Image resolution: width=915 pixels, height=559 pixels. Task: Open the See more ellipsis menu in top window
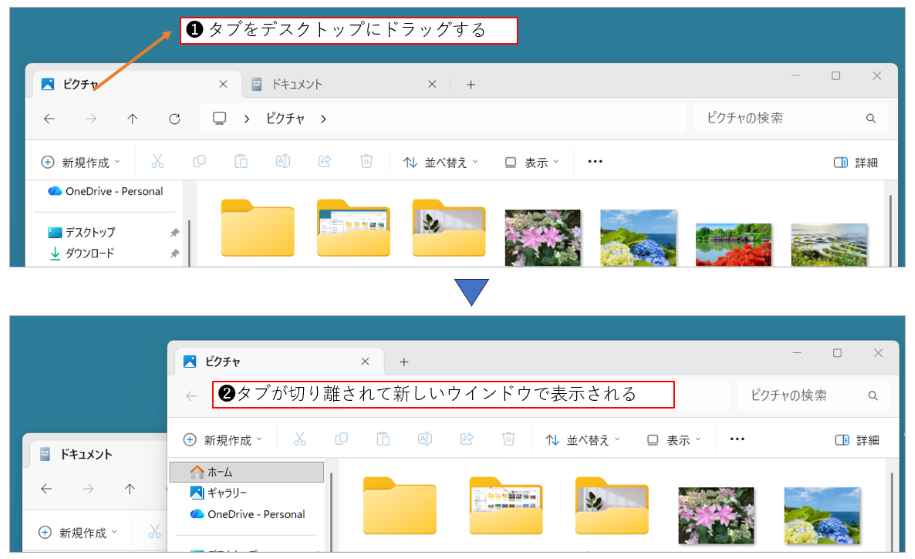[x=595, y=162]
